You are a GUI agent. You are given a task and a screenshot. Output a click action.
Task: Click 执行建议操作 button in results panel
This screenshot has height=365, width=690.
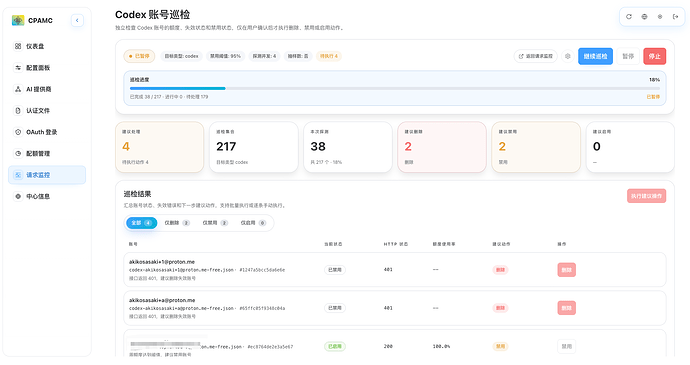click(x=646, y=196)
